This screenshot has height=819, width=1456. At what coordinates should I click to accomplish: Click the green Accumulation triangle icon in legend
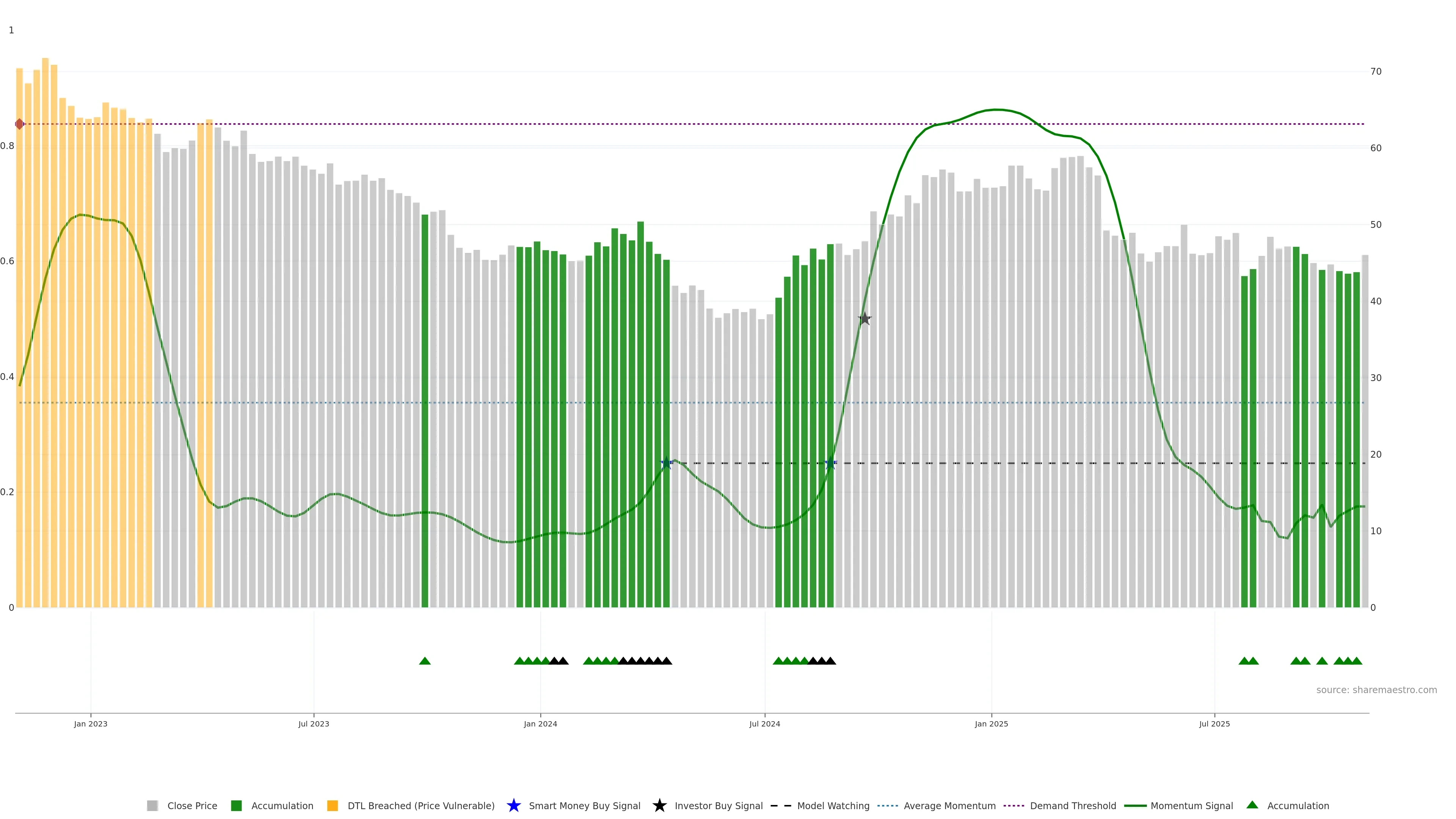1252,805
